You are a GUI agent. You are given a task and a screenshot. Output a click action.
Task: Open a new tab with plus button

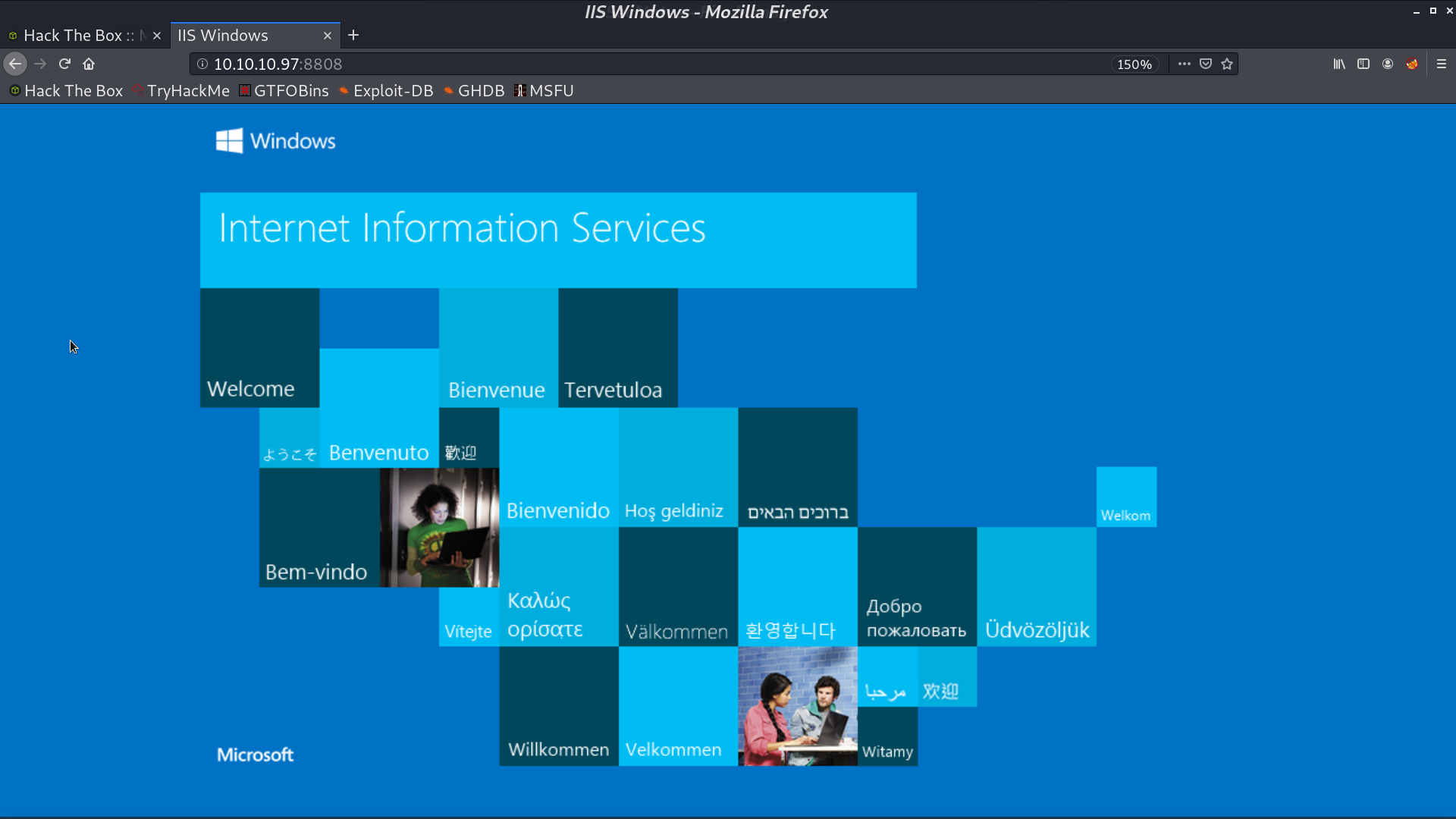click(353, 35)
